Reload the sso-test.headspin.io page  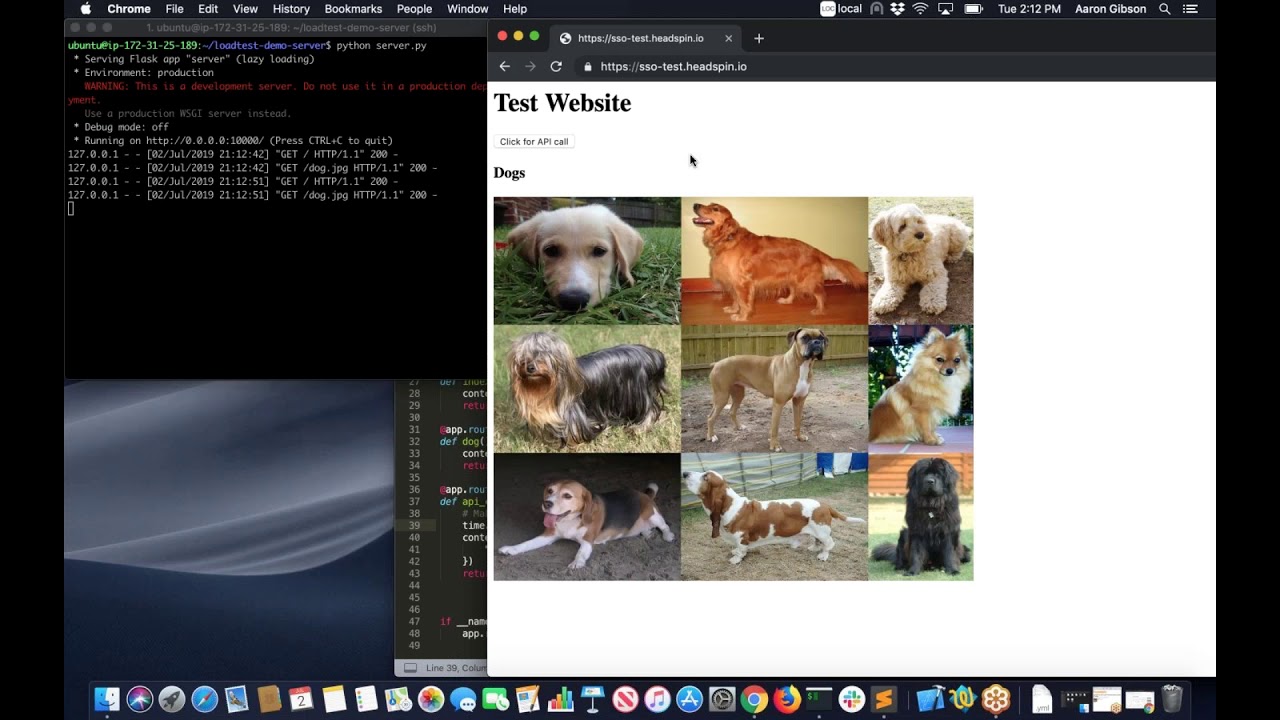(556, 66)
